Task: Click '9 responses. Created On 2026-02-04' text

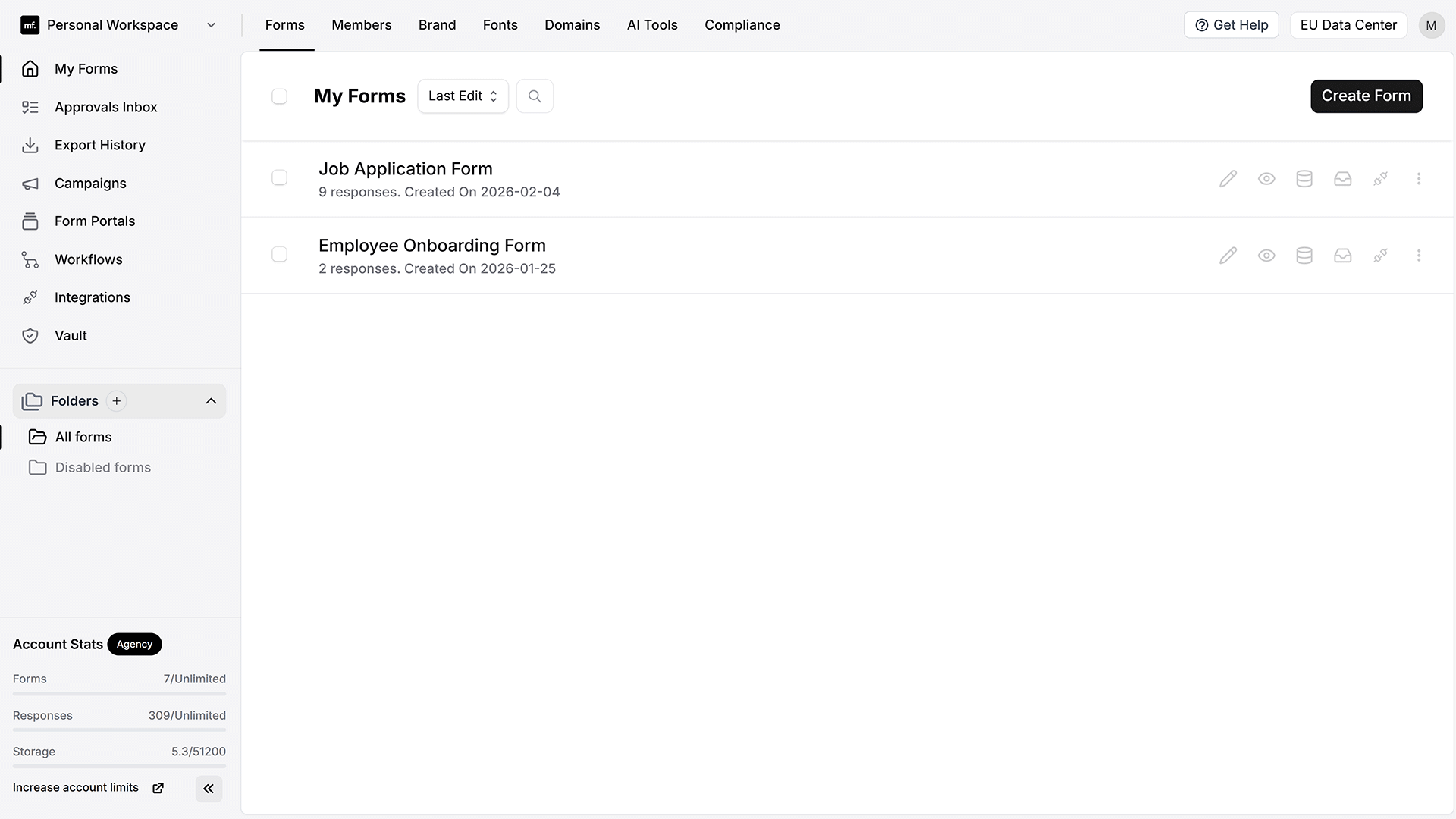Action: point(439,193)
